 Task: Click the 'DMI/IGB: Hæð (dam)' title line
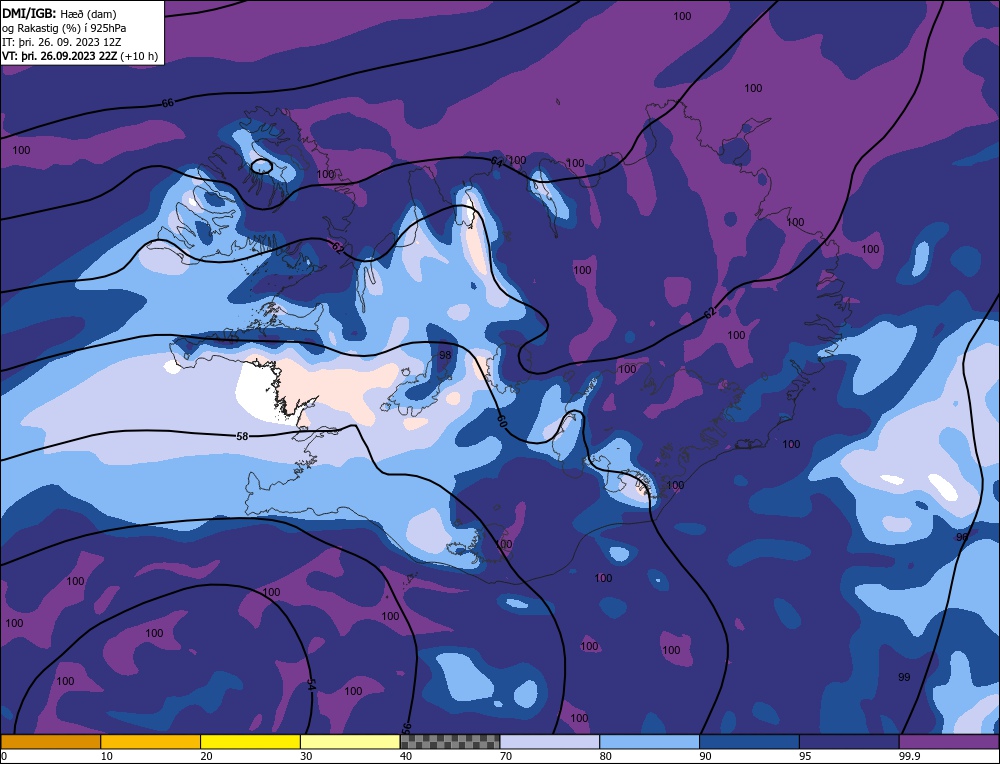click(59, 13)
